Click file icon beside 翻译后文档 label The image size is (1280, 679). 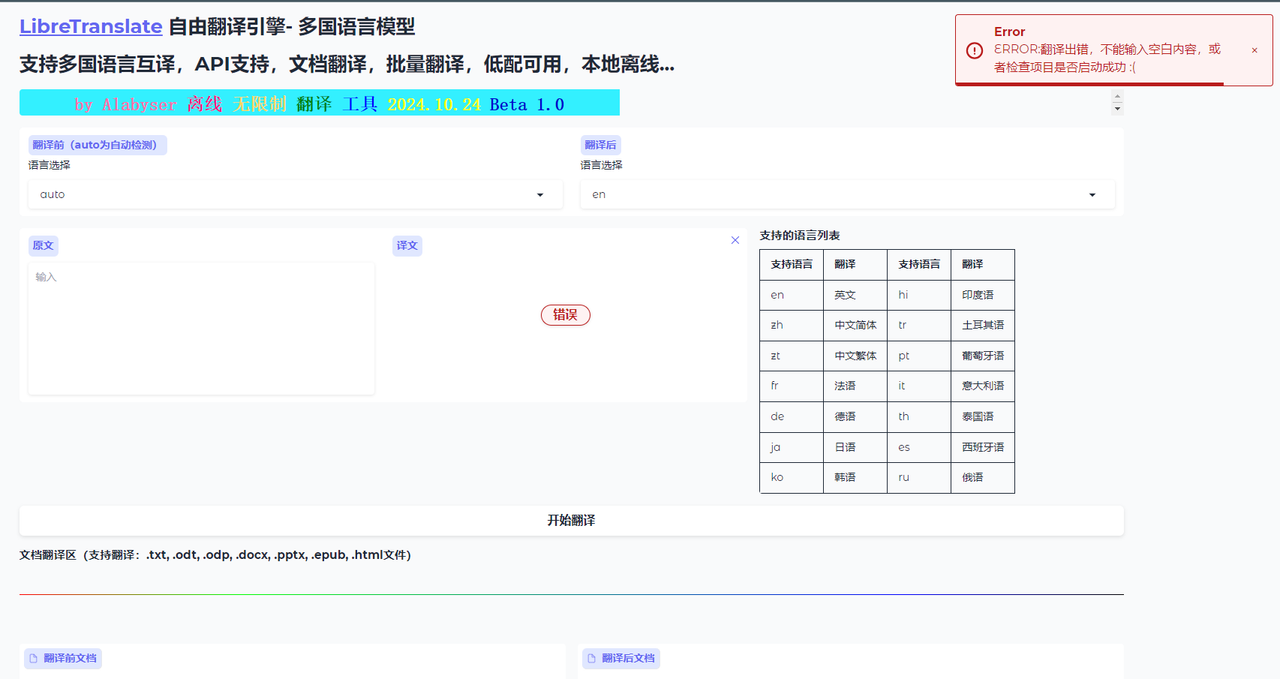592,658
